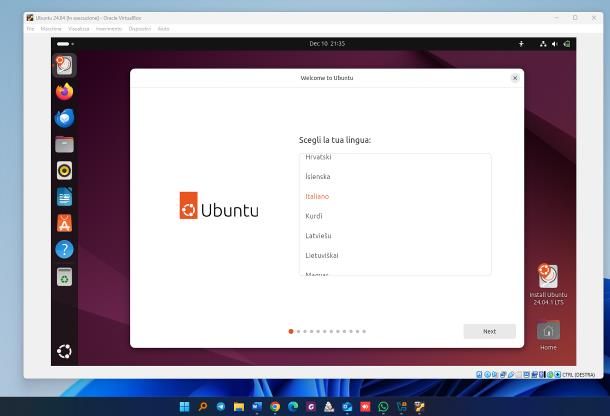Click the CTRL (DESTRA) host key indicator
Viewport: 610px width, 416px height.
[578, 375]
